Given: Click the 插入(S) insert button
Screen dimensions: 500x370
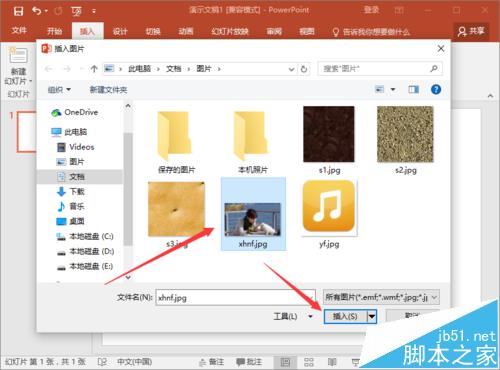Looking at the screenshot, I should coord(345,316).
